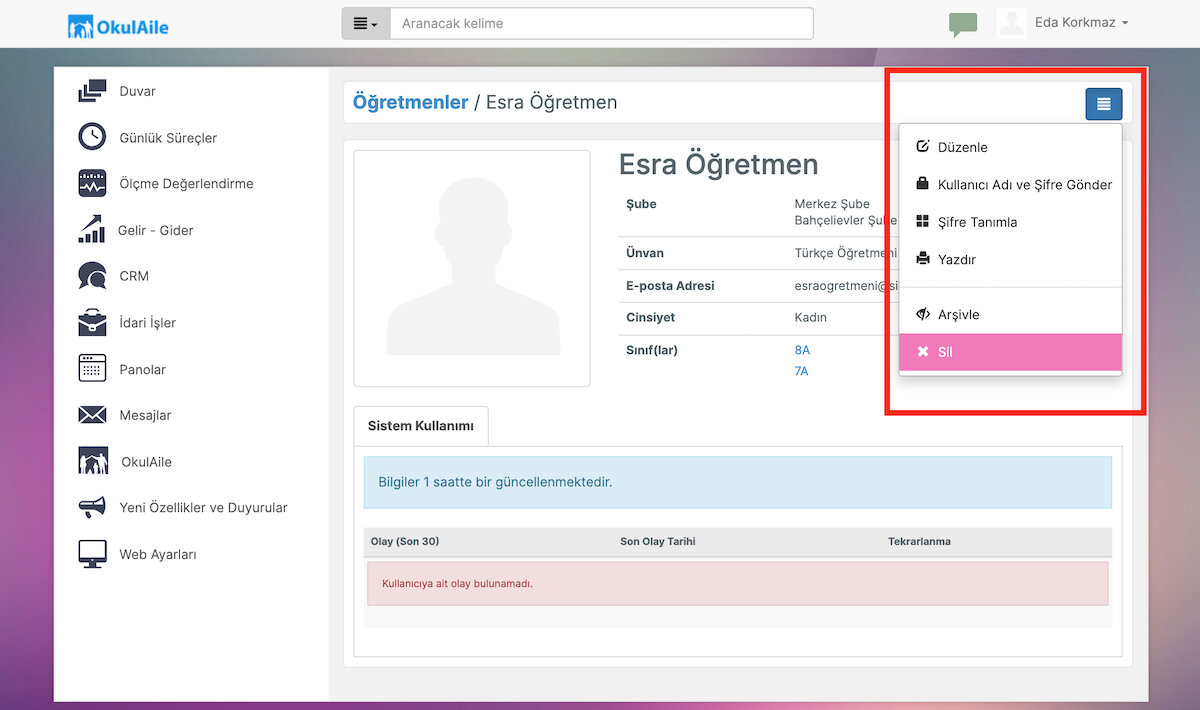Image resolution: width=1200 pixels, height=710 pixels.
Task: Select Kullanıcı Adı ve Şifre Gönder
Action: coord(1010,184)
